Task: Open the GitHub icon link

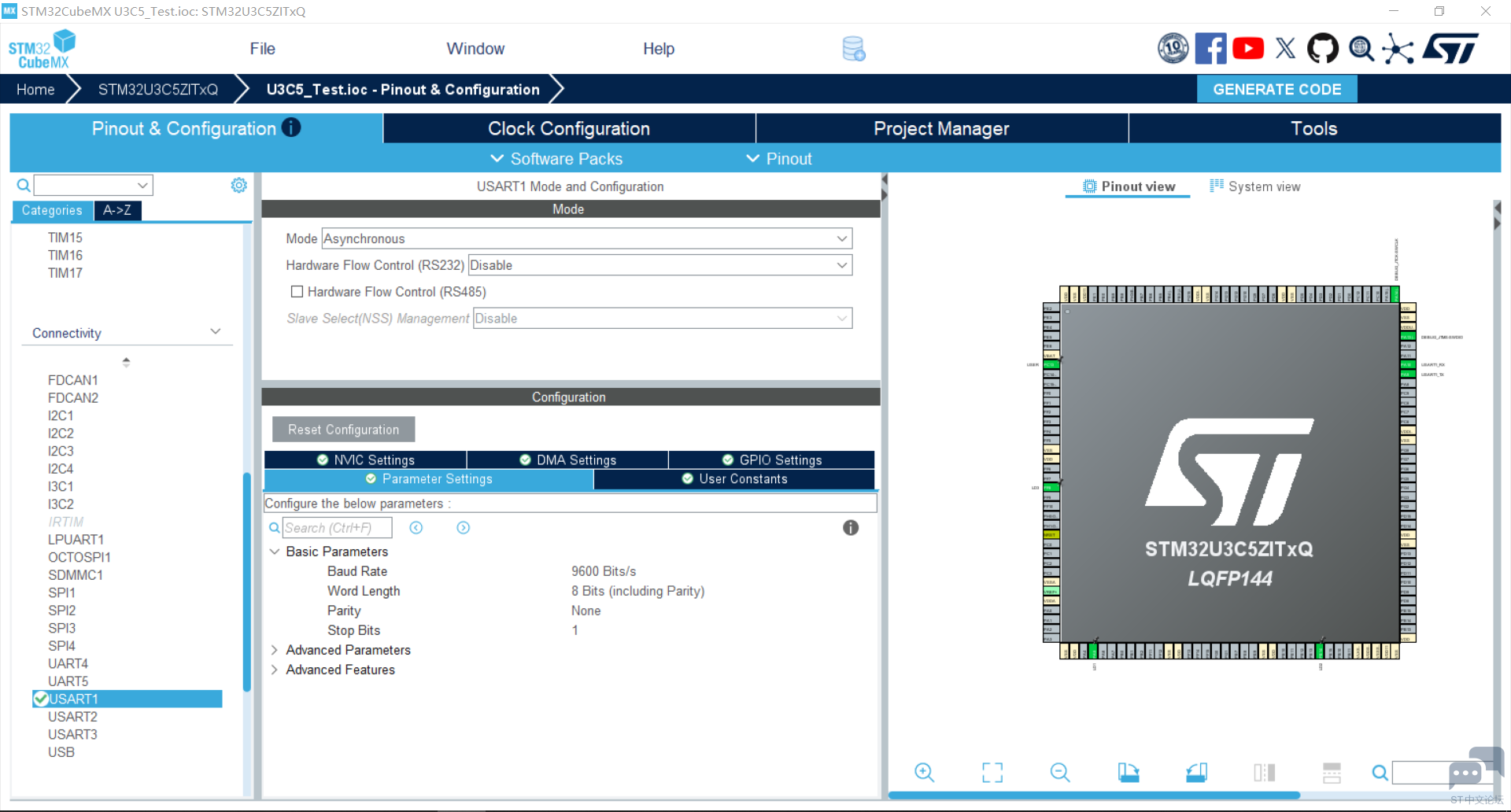Action: (1323, 49)
